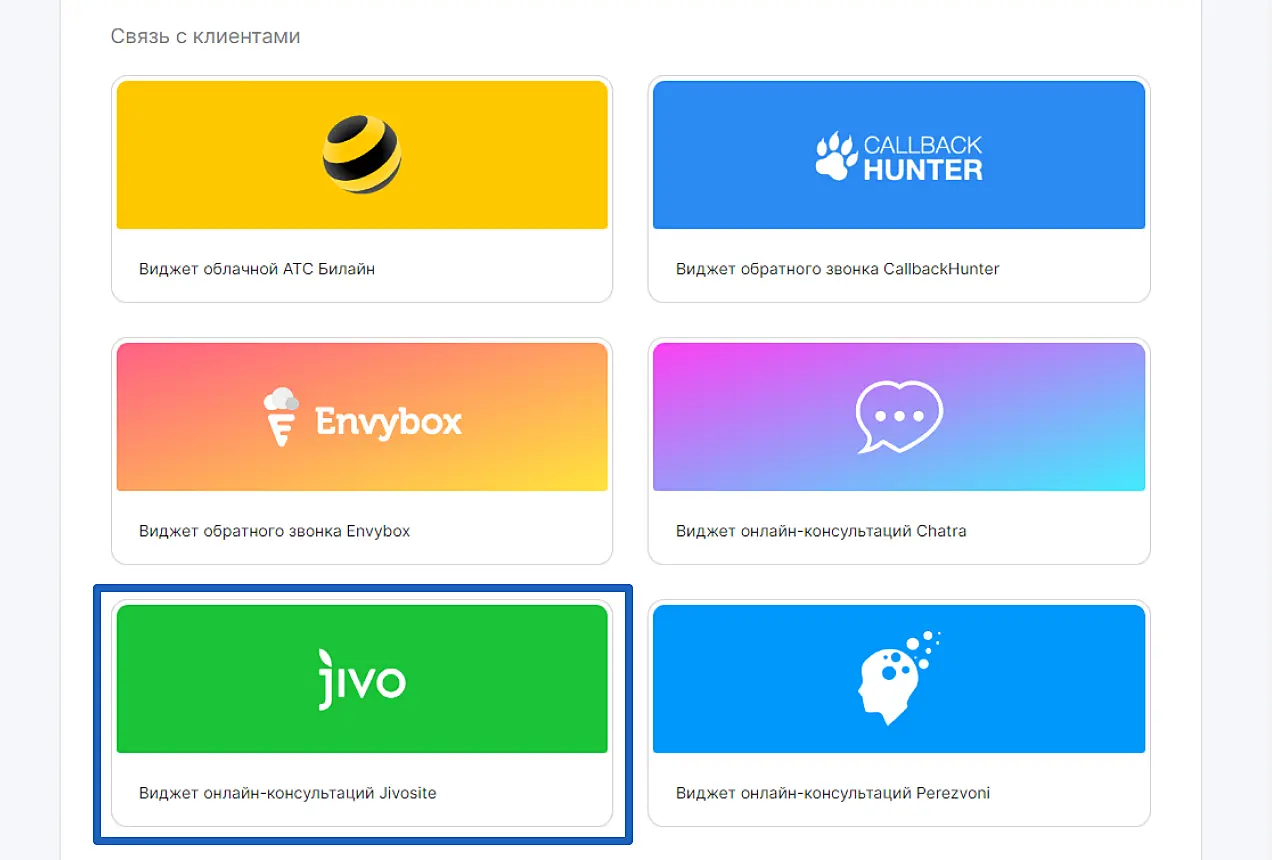Click the Envybox wordmark text
The height and width of the screenshot is (860, 1272).
coord(389,422)
